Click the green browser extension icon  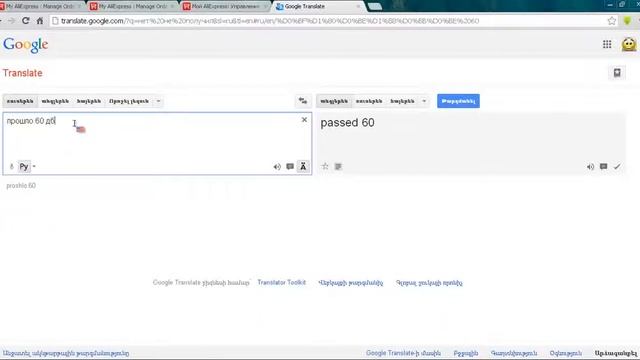627,21
